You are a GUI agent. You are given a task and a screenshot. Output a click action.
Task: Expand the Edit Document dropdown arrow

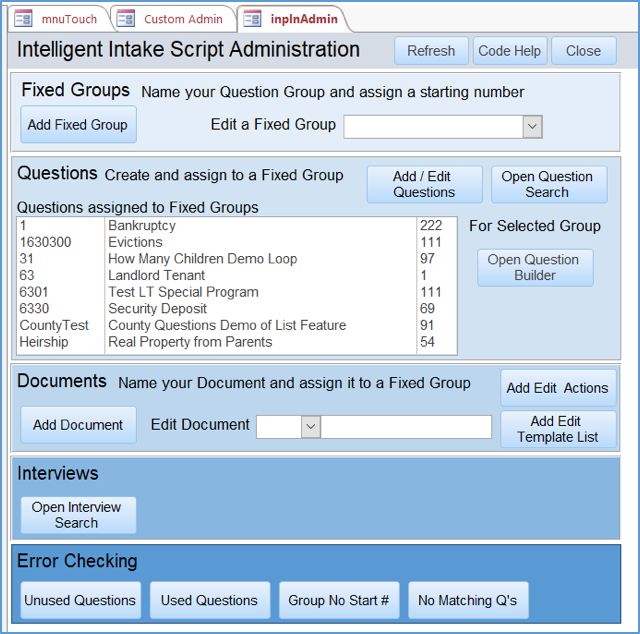click(x=310, y=427)
